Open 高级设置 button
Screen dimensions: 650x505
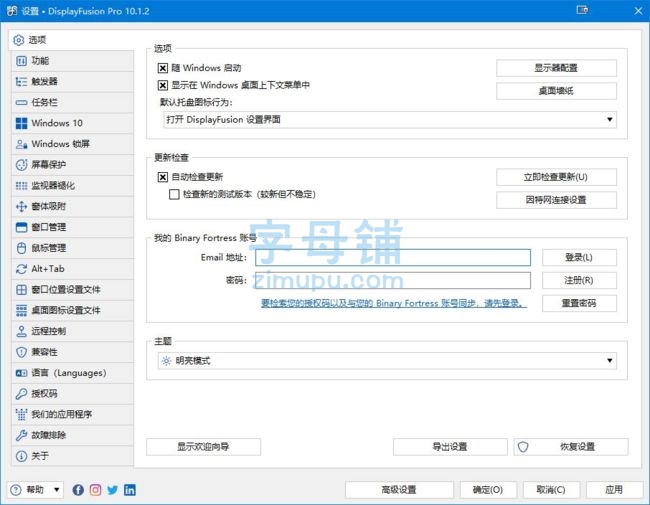pos(399,490)
